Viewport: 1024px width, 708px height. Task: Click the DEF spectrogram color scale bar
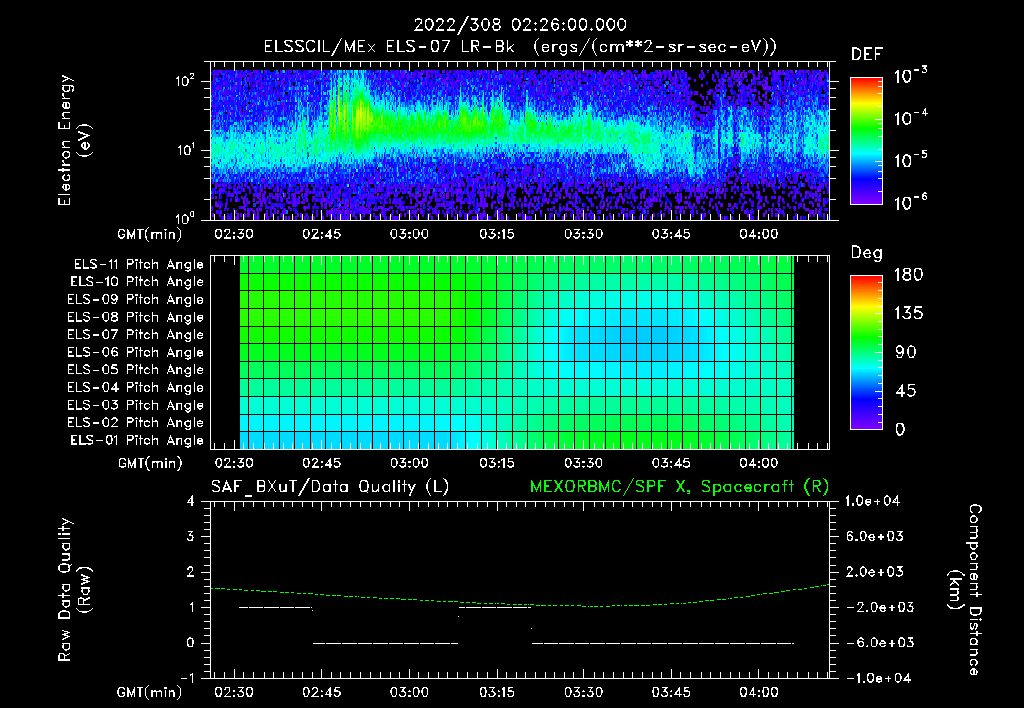[867, 141]
